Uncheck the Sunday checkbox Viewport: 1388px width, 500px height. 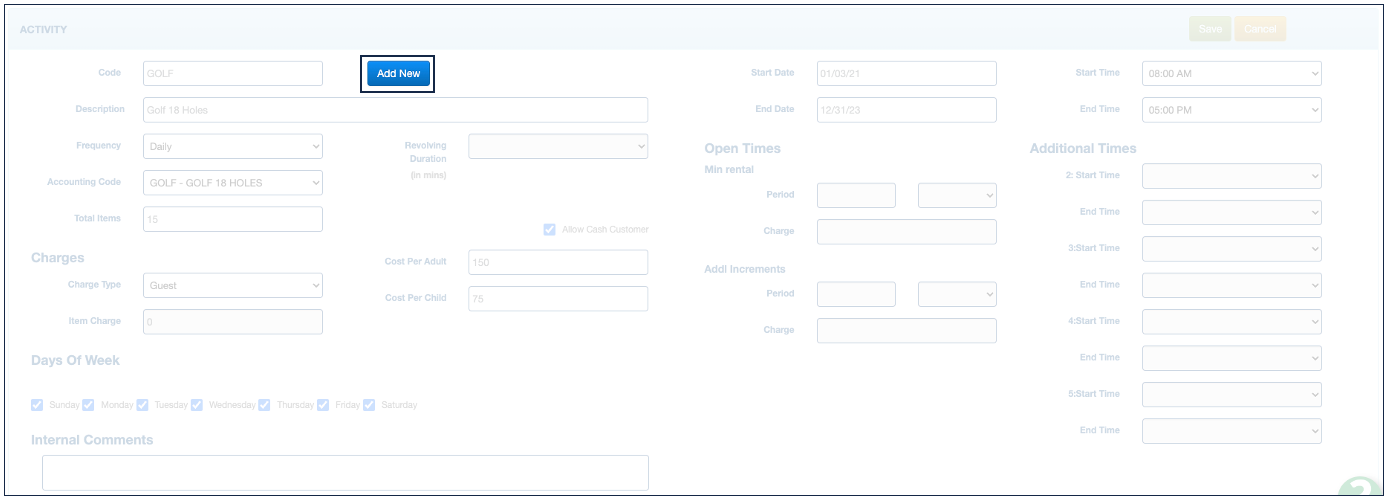coord(37,405)
